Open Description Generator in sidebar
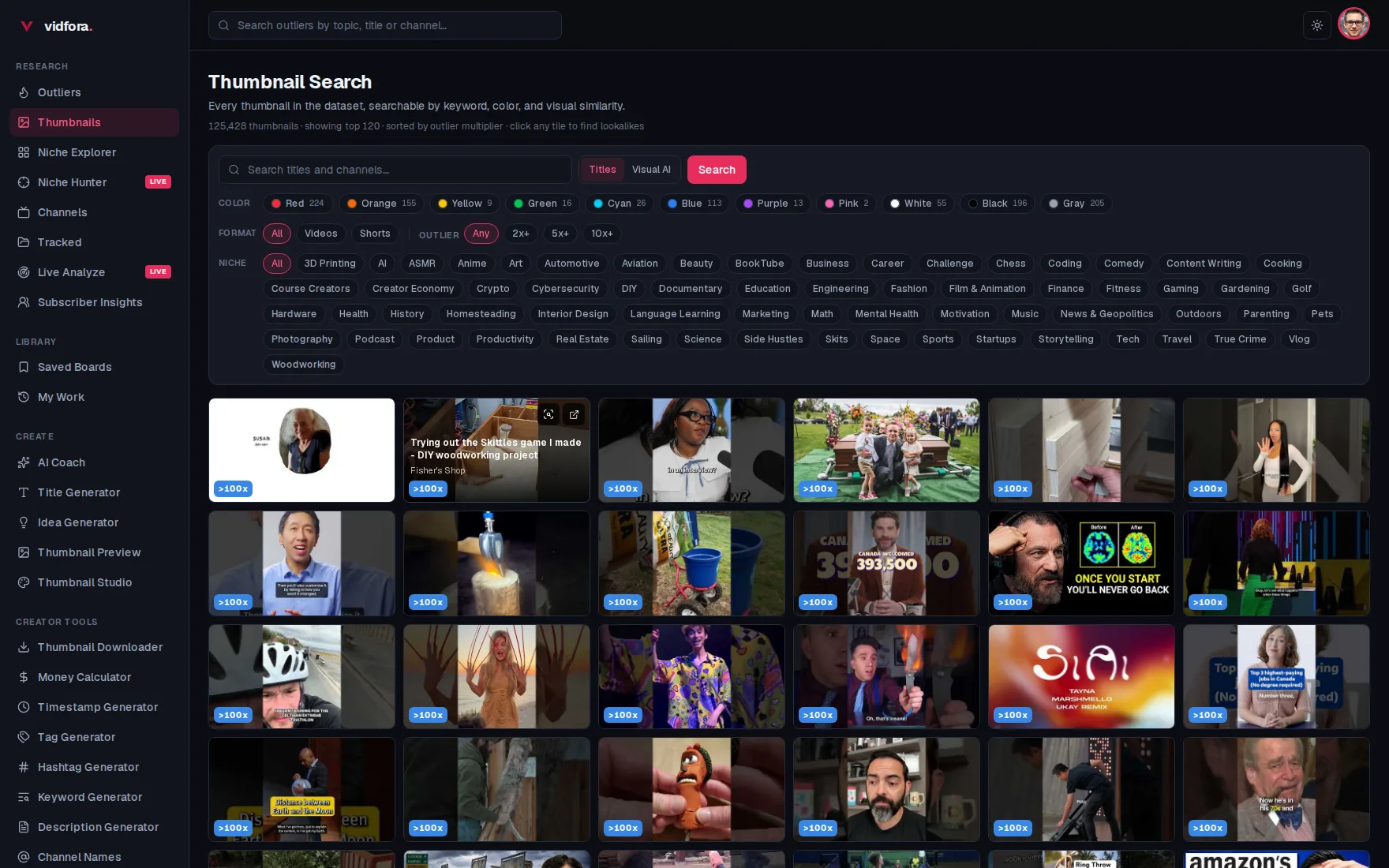1389x868 pixels. [x=94, y=827]
